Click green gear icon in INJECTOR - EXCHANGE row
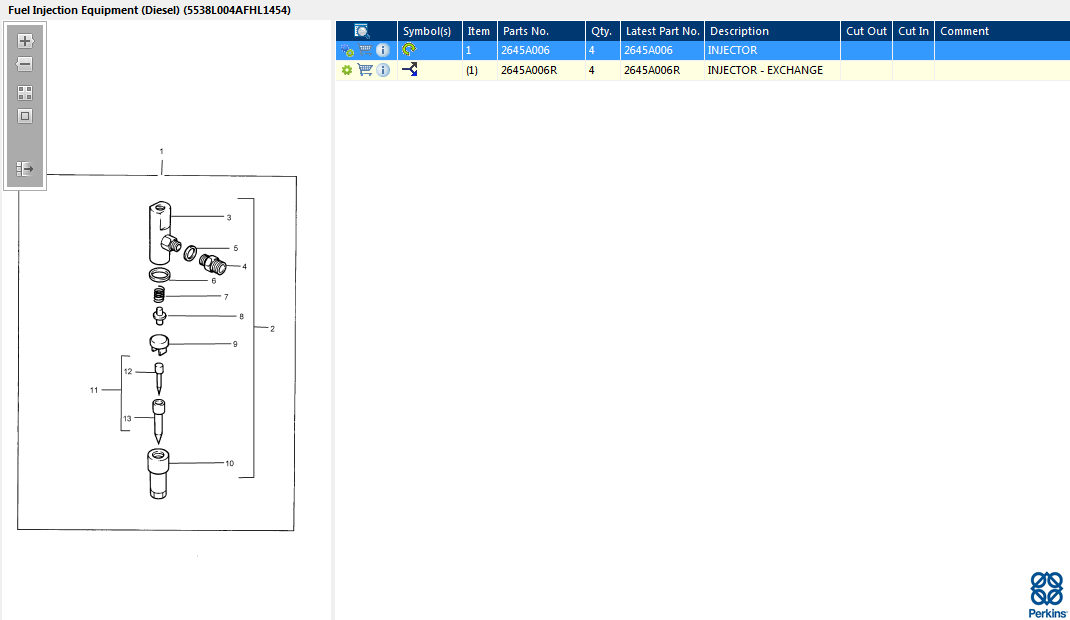 (347, 70)
